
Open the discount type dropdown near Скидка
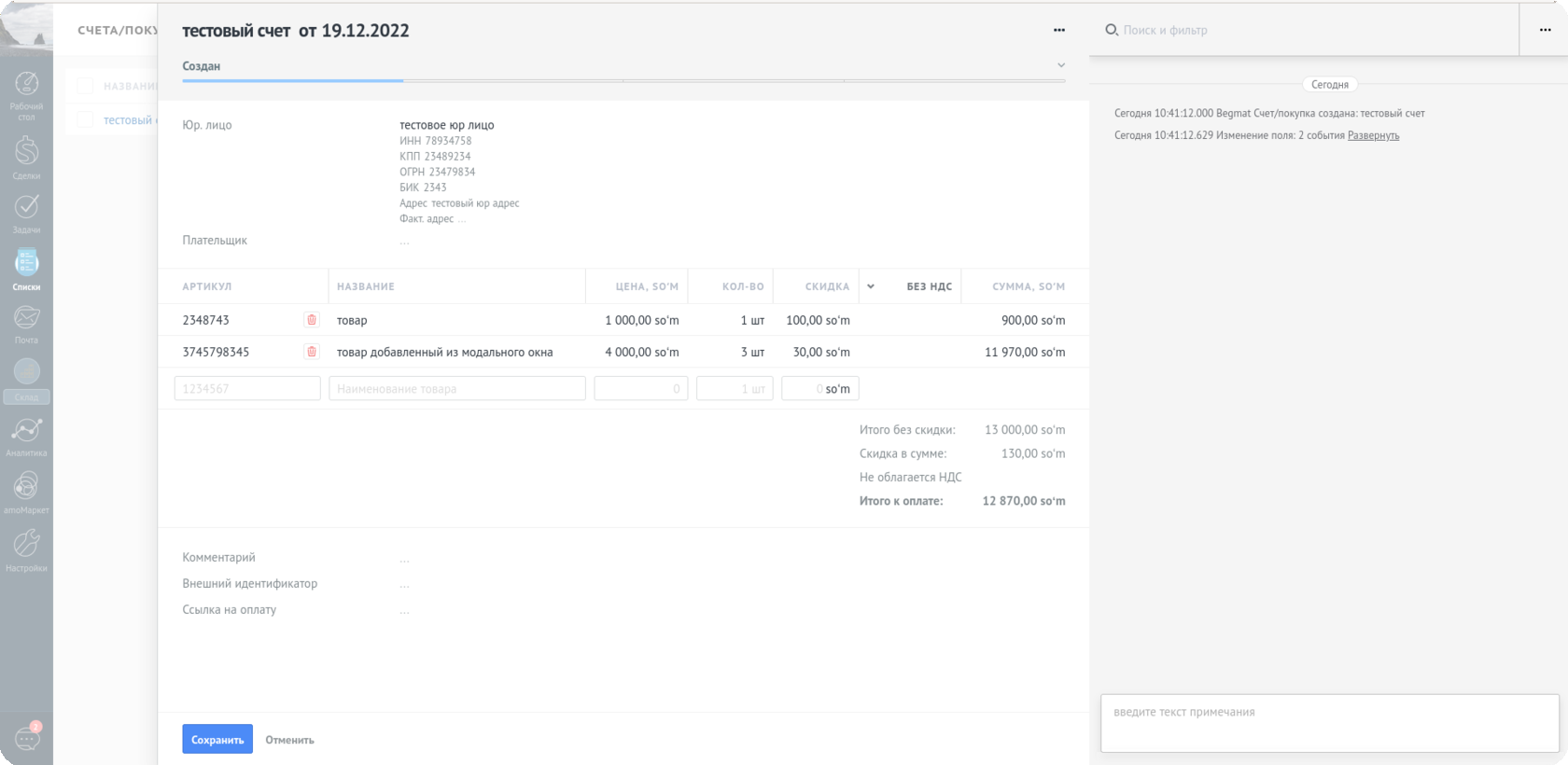point(871,286)
